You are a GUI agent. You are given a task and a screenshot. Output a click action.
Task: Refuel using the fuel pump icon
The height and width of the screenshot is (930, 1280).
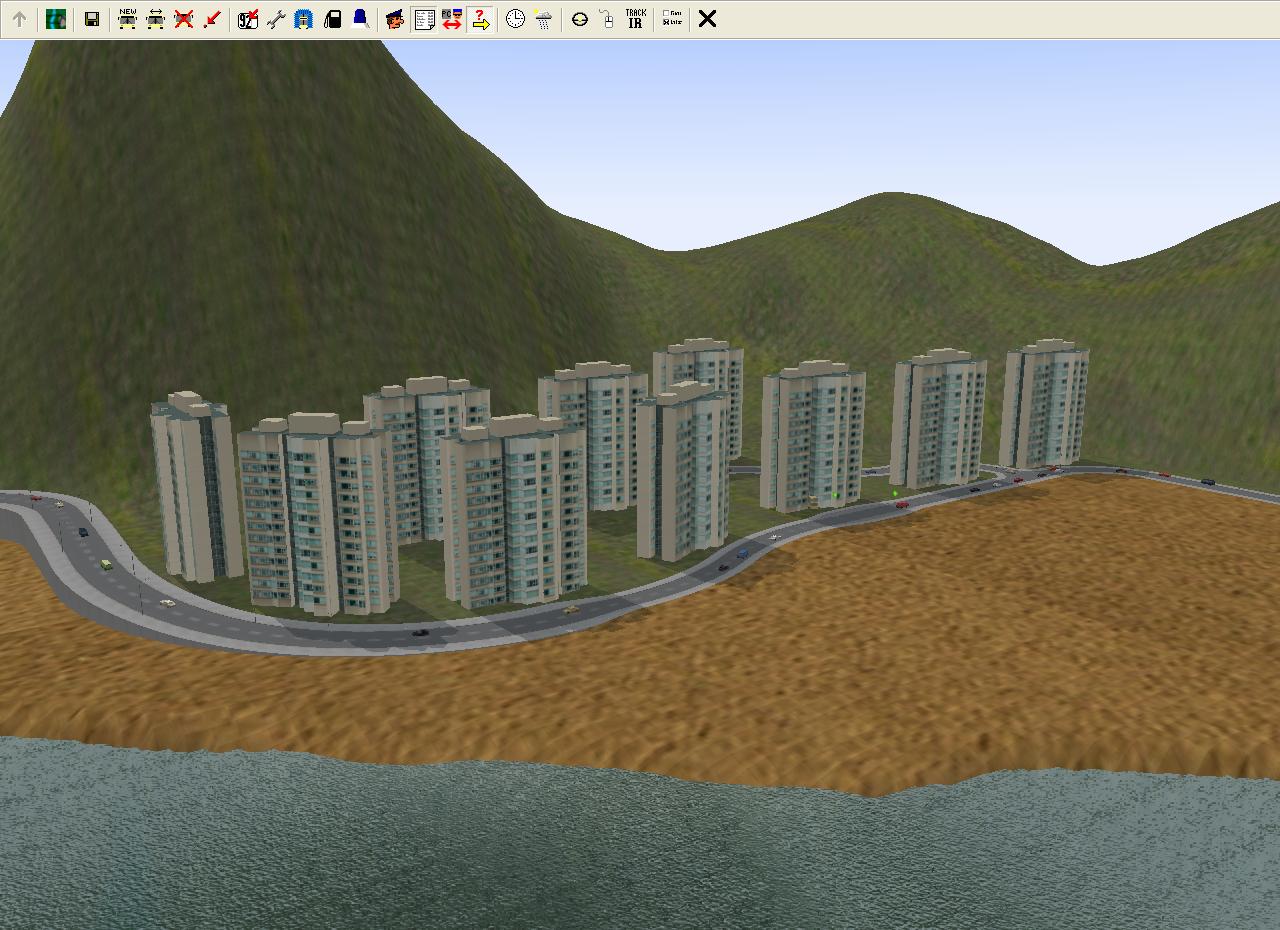(332, 19)
